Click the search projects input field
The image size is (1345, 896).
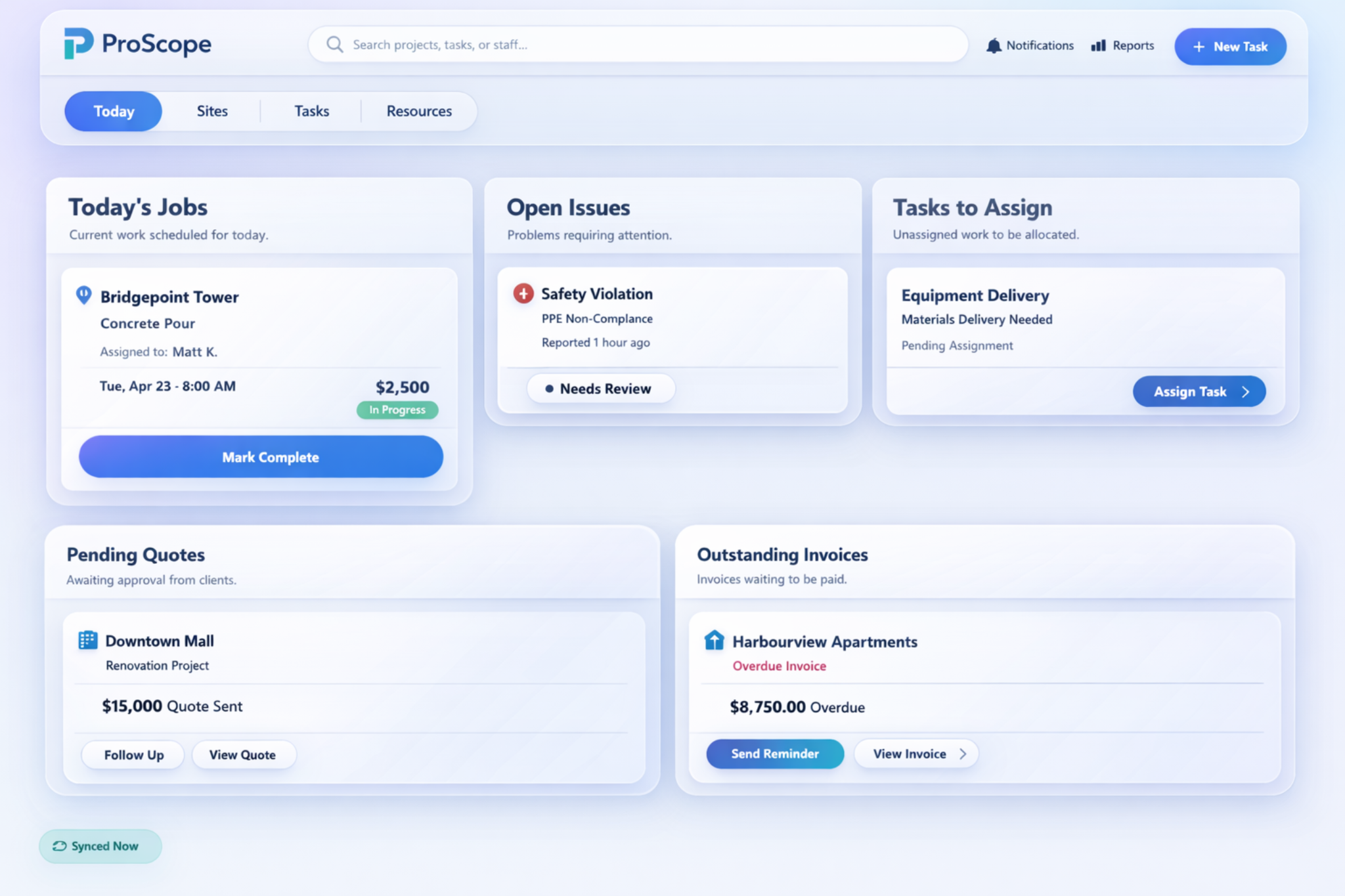coord(637,44)
